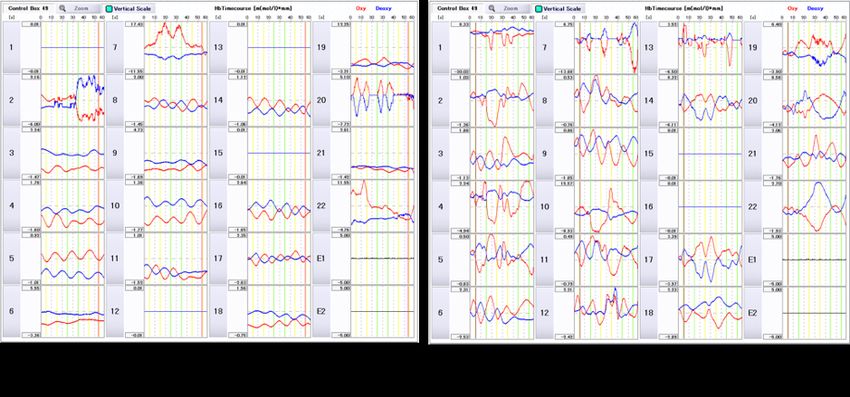Select channel 15 label in right window
This screenshot has height=397, width=850.
click(648, 153)
